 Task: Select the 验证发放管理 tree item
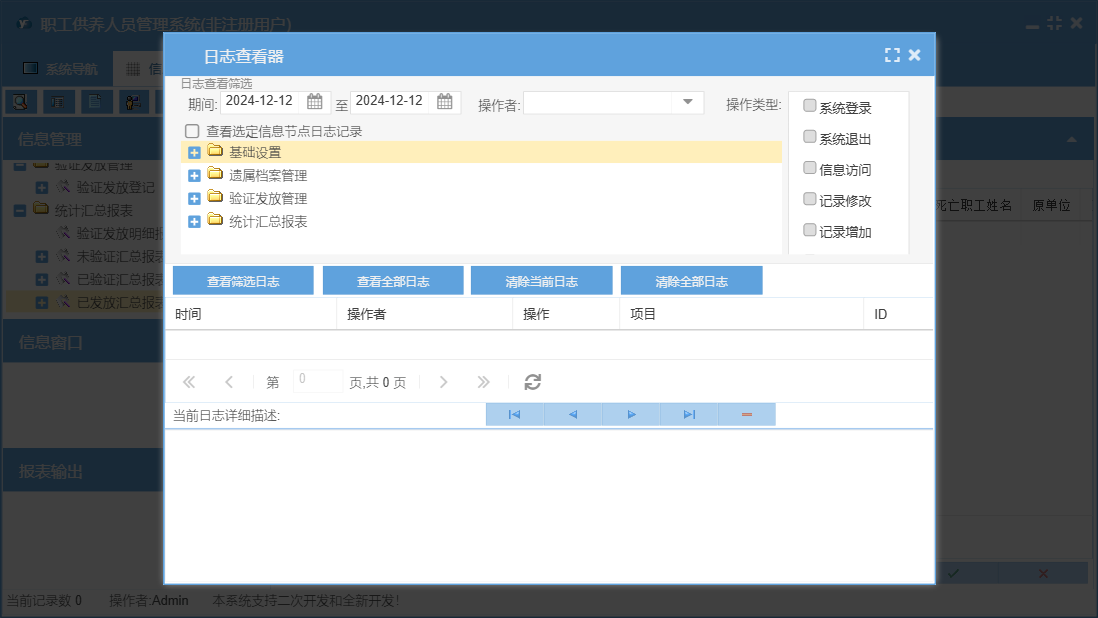[267, 198]
